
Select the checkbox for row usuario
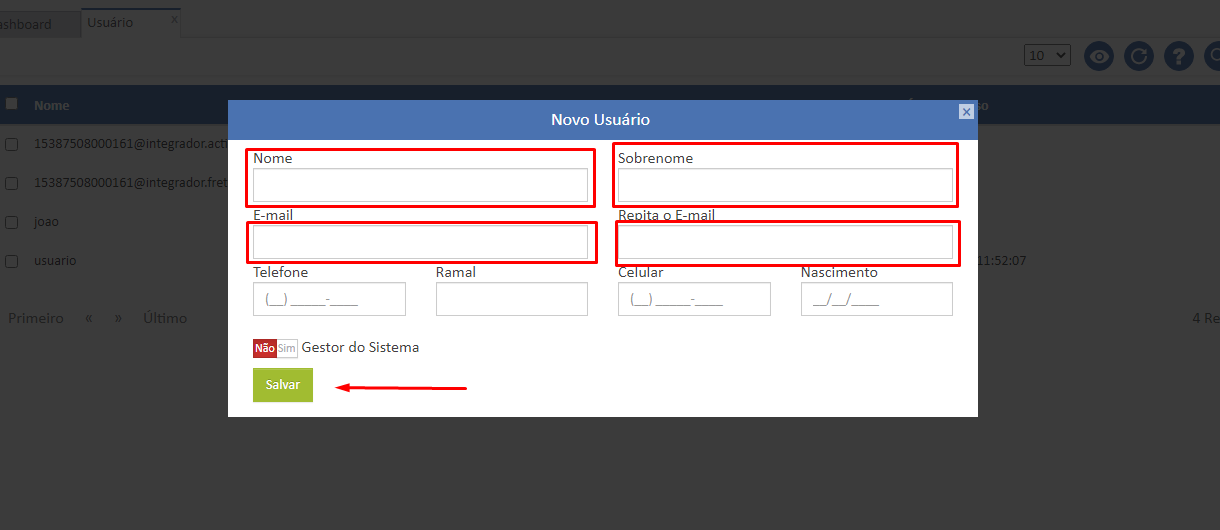pos(12,261)
